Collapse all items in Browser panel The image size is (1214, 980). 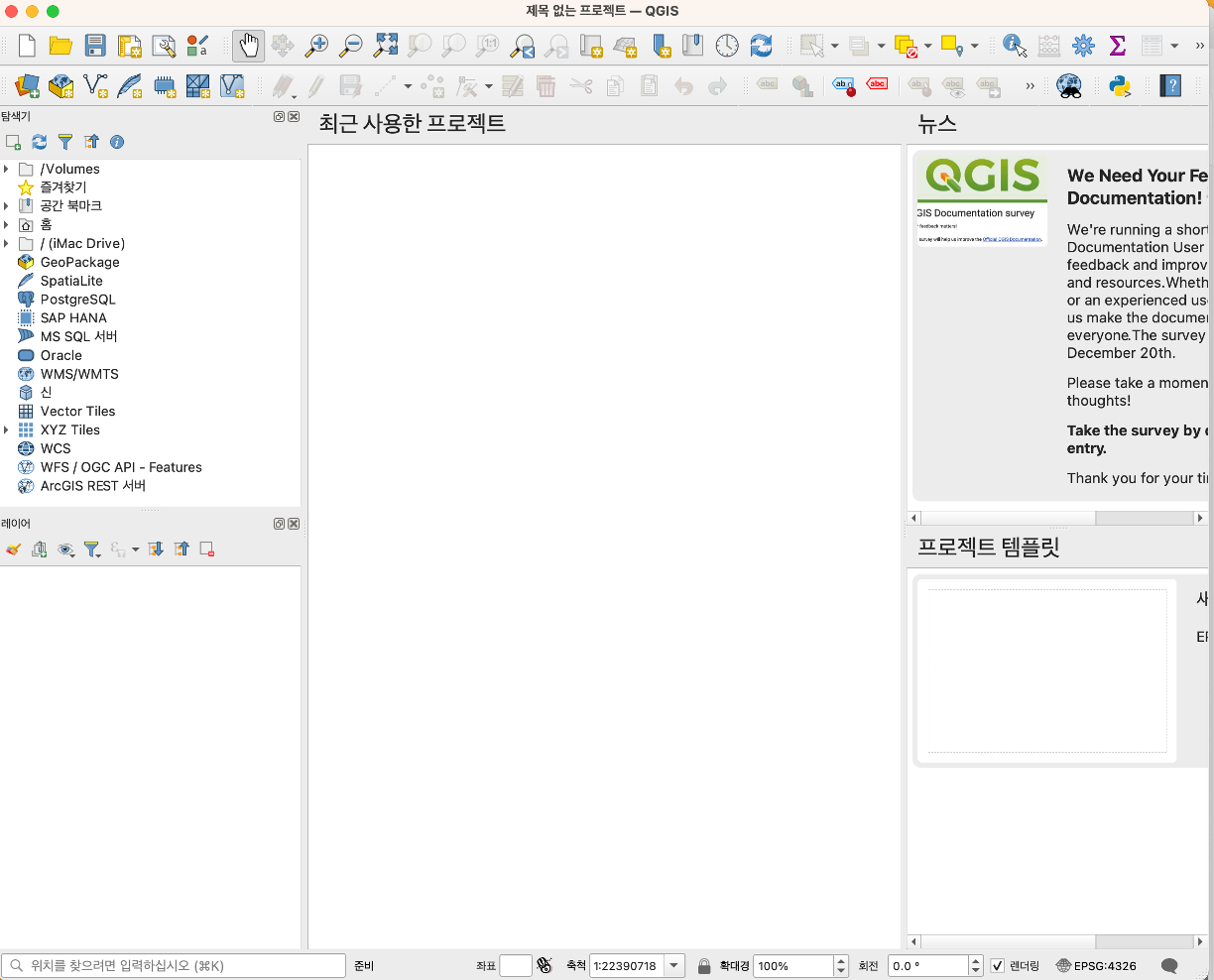[92, 142]
